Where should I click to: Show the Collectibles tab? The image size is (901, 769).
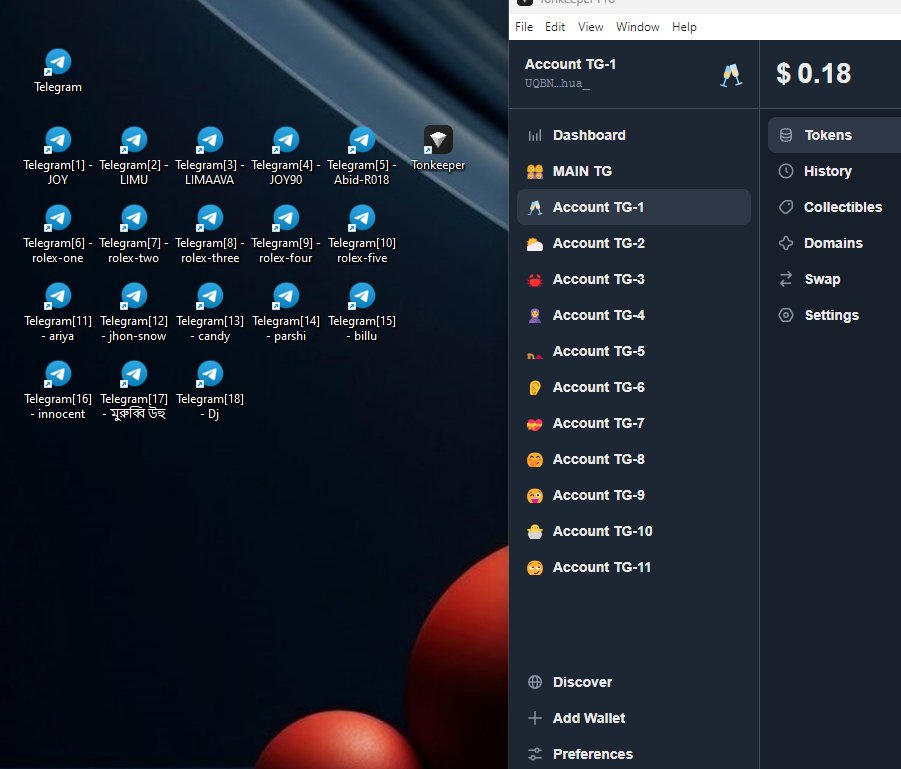834,207
